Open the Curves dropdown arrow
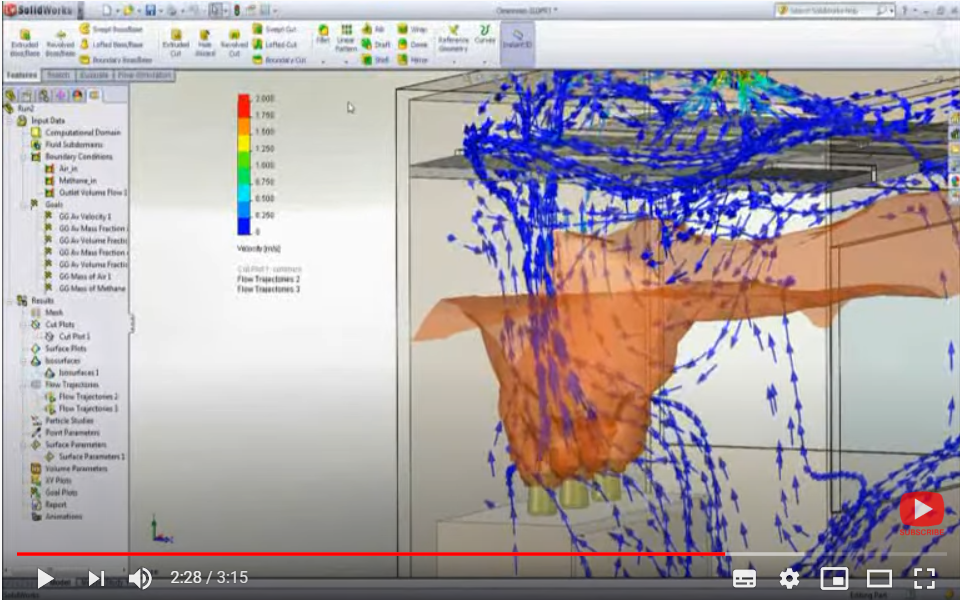Screen dimensions: 960x600 [484, 61]
